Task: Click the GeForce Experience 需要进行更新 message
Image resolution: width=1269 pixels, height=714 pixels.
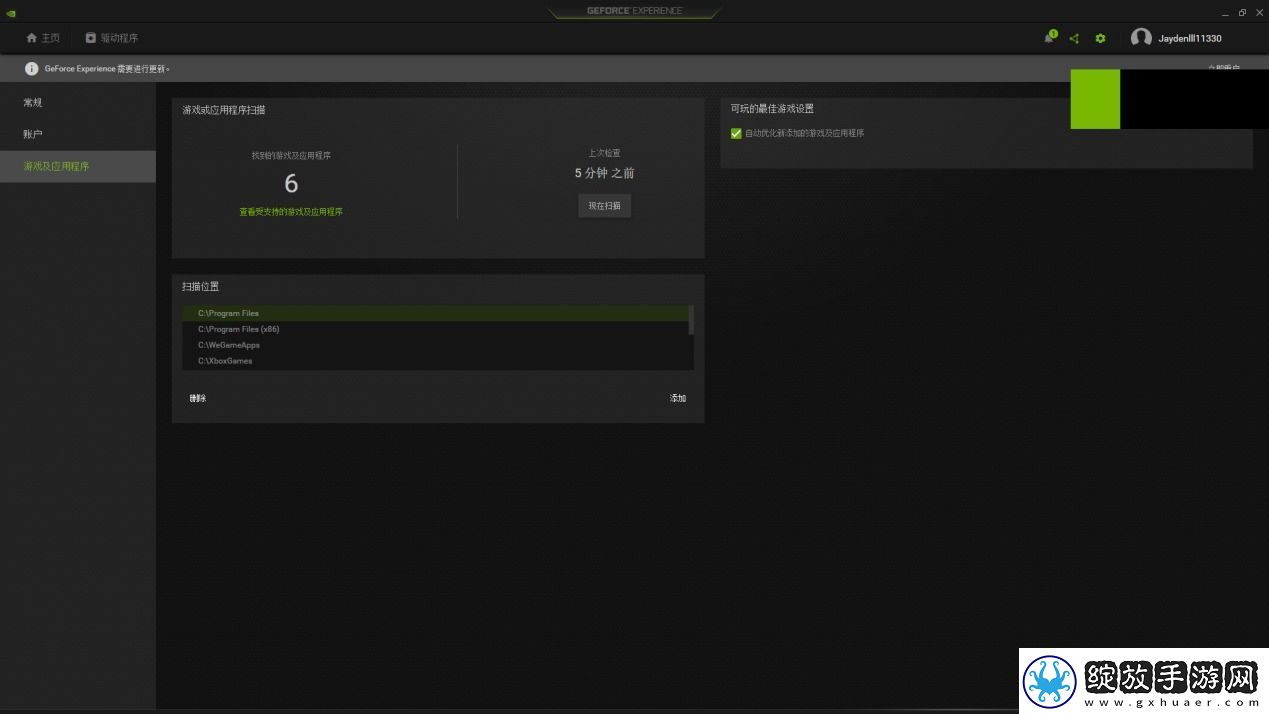Action: [107, 69]
